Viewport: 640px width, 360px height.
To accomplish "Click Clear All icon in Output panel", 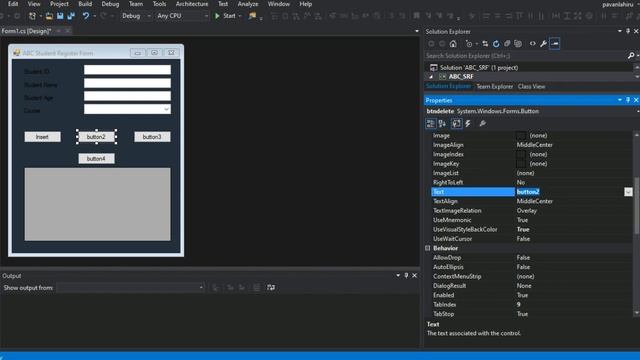I will (256, 288).
